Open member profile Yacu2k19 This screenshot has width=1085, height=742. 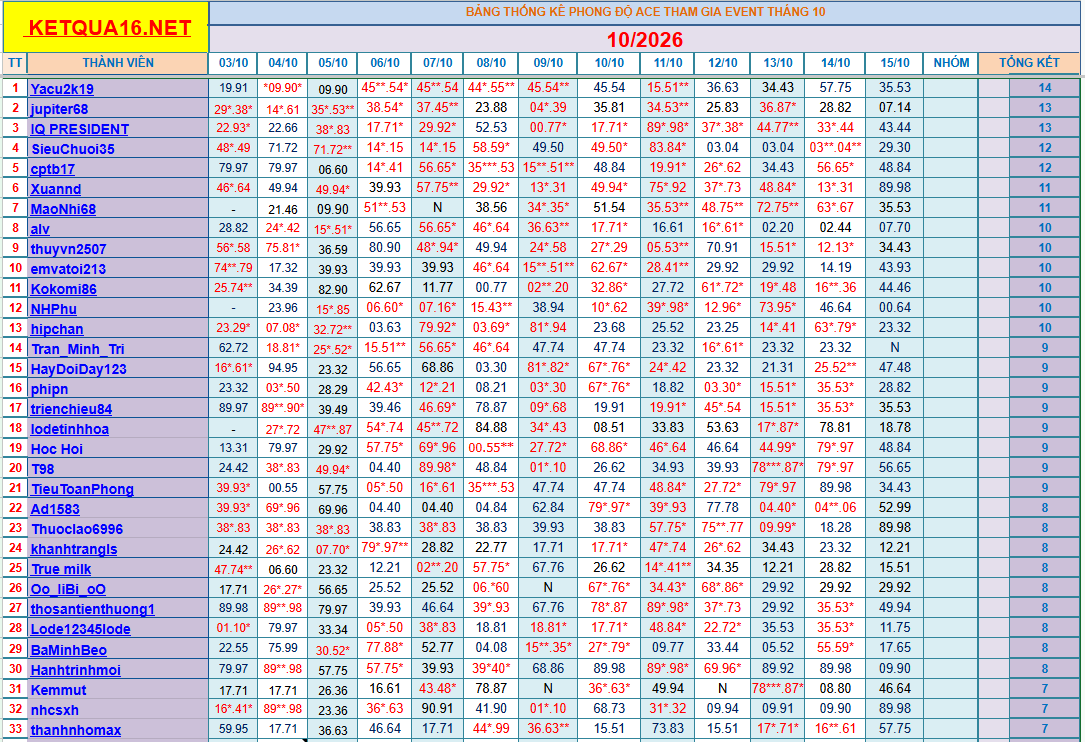62,89
